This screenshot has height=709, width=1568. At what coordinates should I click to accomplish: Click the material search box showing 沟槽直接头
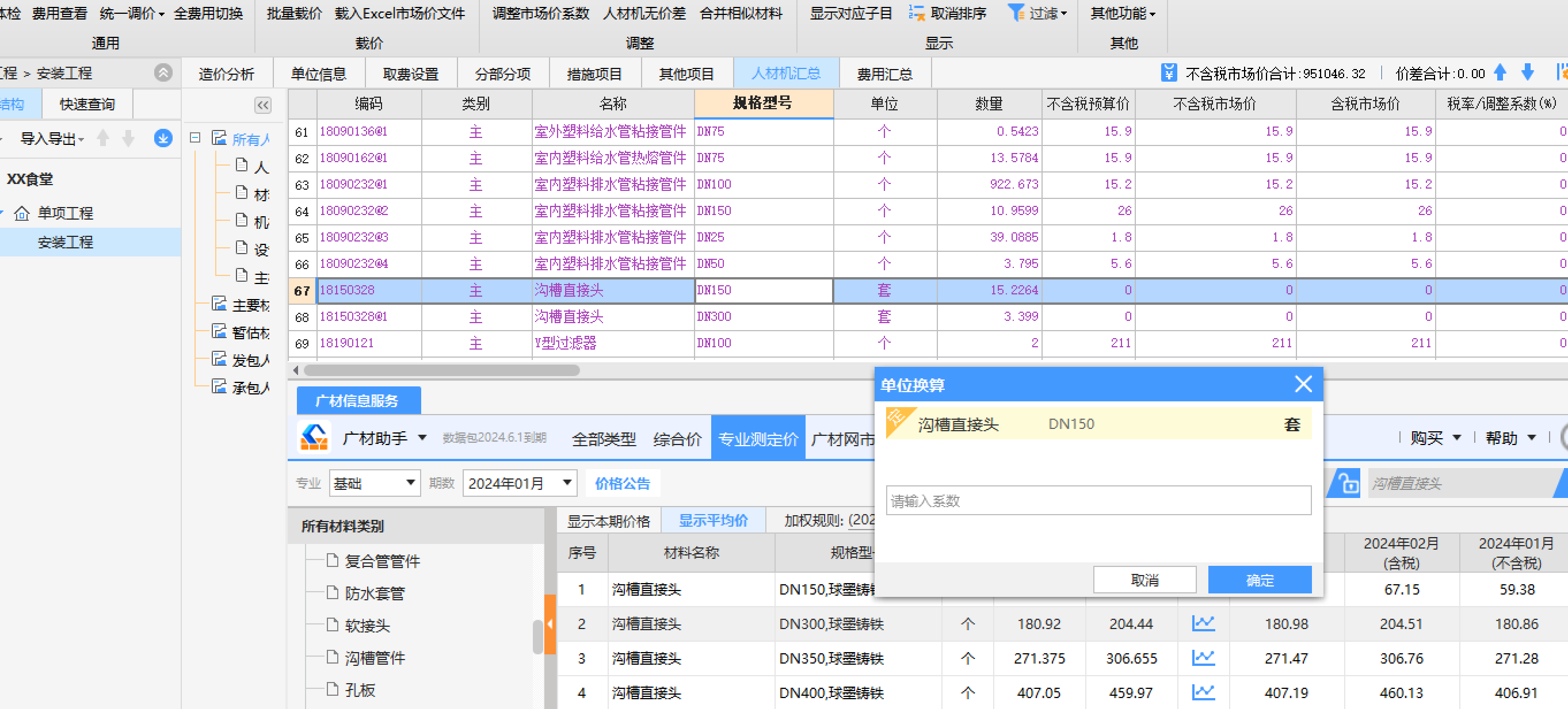coord(1461,484)
